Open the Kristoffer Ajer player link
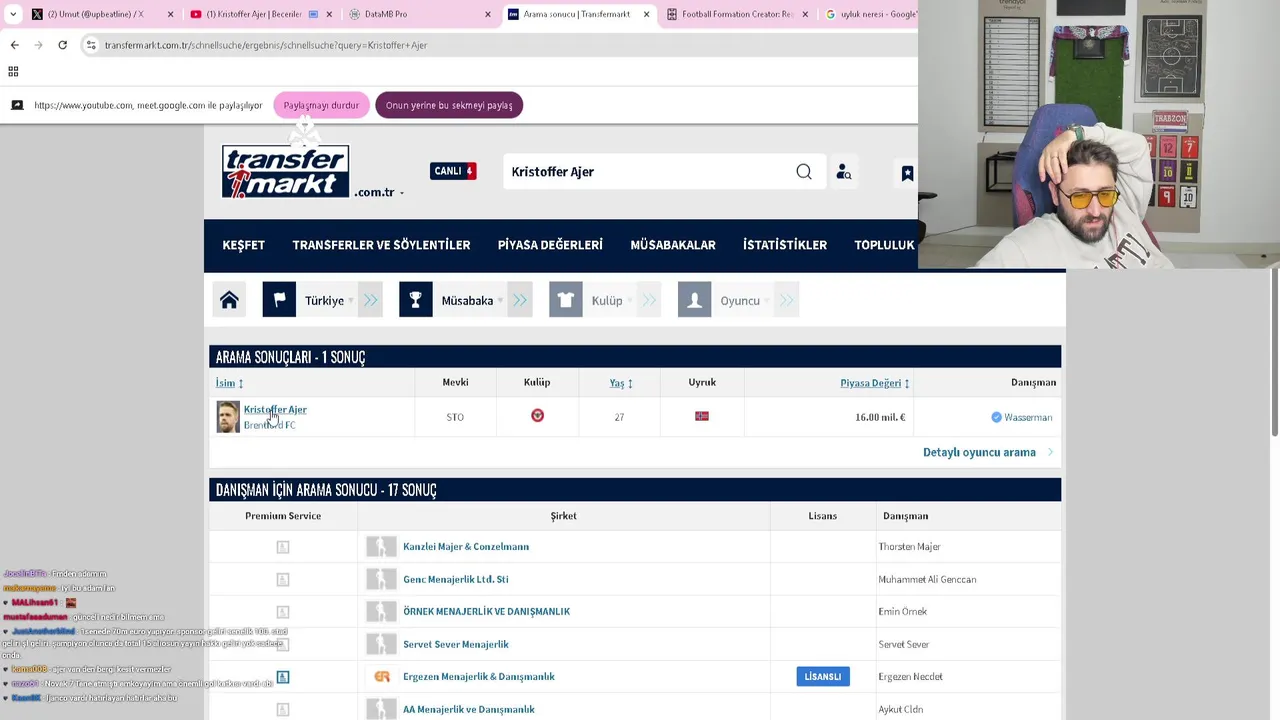Screen dimensions: 1280x720 pyautogui.click(x=275, y=409)
